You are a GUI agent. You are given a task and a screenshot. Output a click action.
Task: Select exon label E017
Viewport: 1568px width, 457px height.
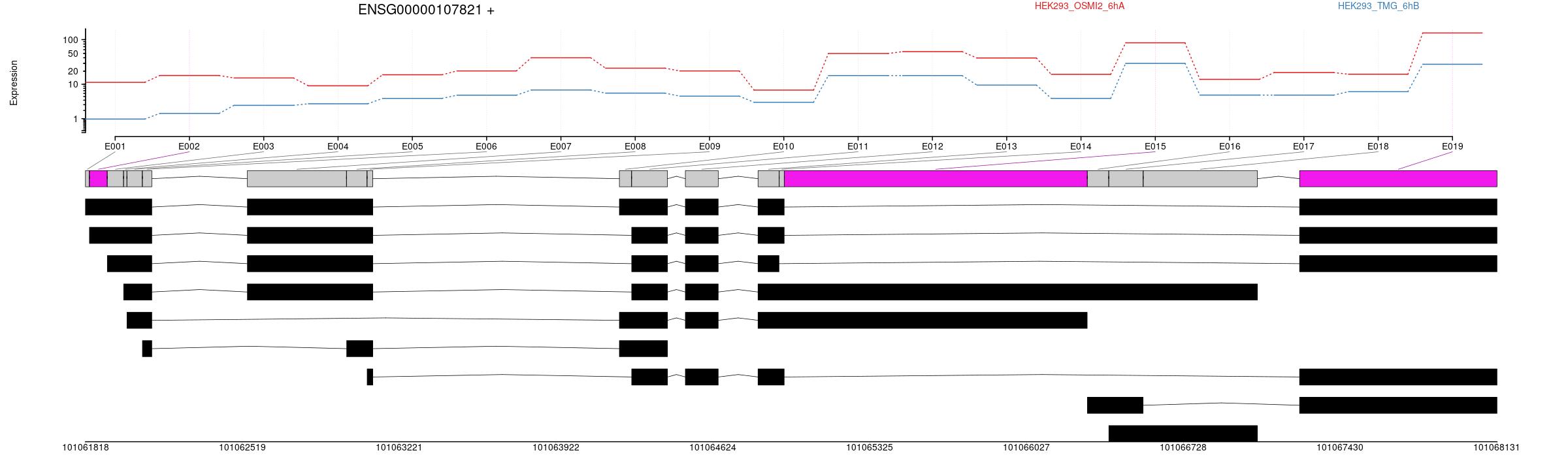coord(1303,147)
